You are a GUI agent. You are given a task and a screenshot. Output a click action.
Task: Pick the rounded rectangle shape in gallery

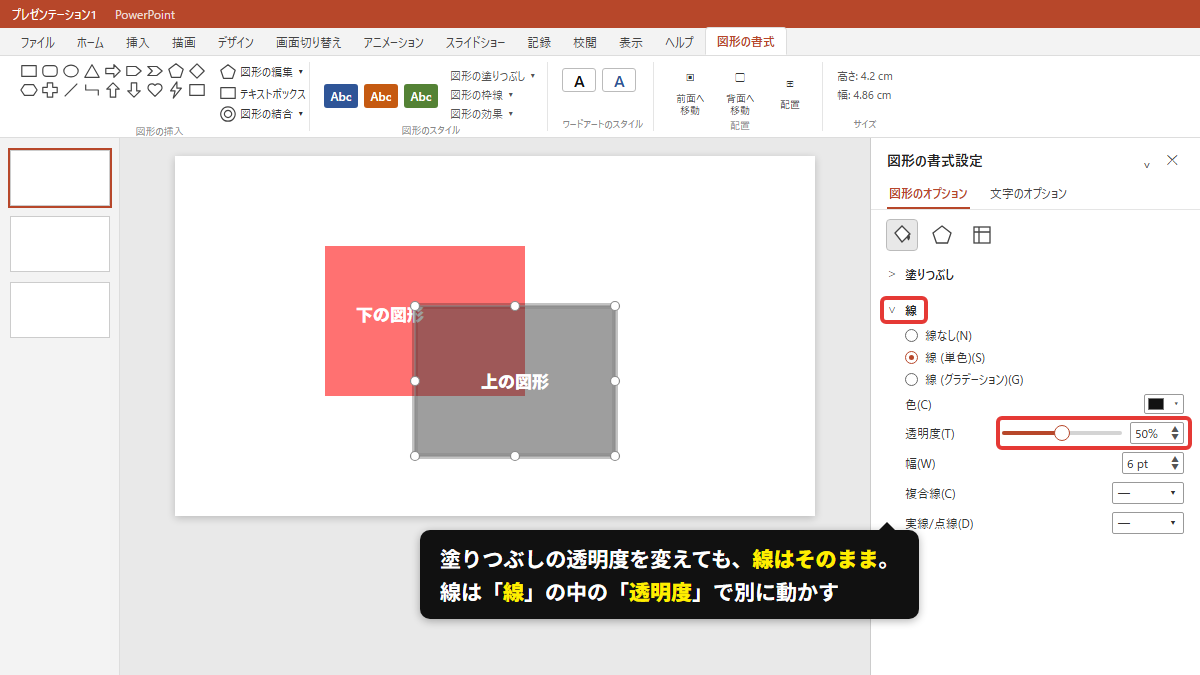pos(50,71)
